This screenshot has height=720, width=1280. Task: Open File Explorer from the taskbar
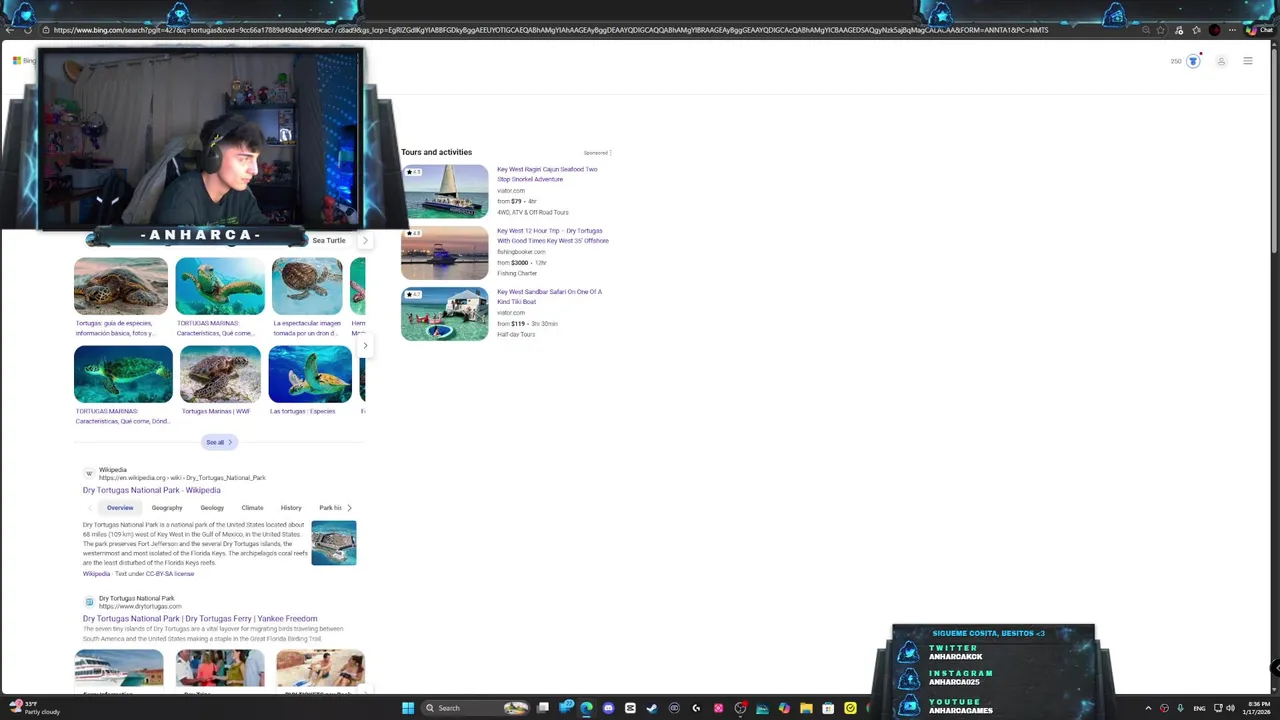tap(806, 708)
